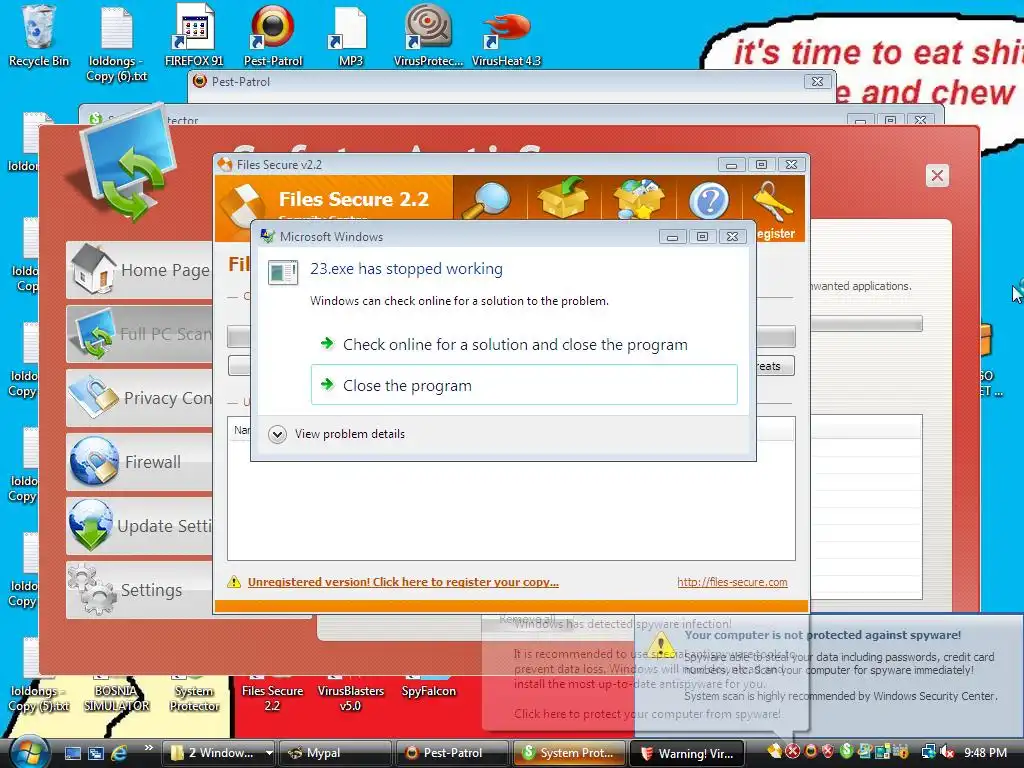Screen dimensions: 1024x768
Task: Click the clock showing 9:48 PM
Action: pos(985,753)
